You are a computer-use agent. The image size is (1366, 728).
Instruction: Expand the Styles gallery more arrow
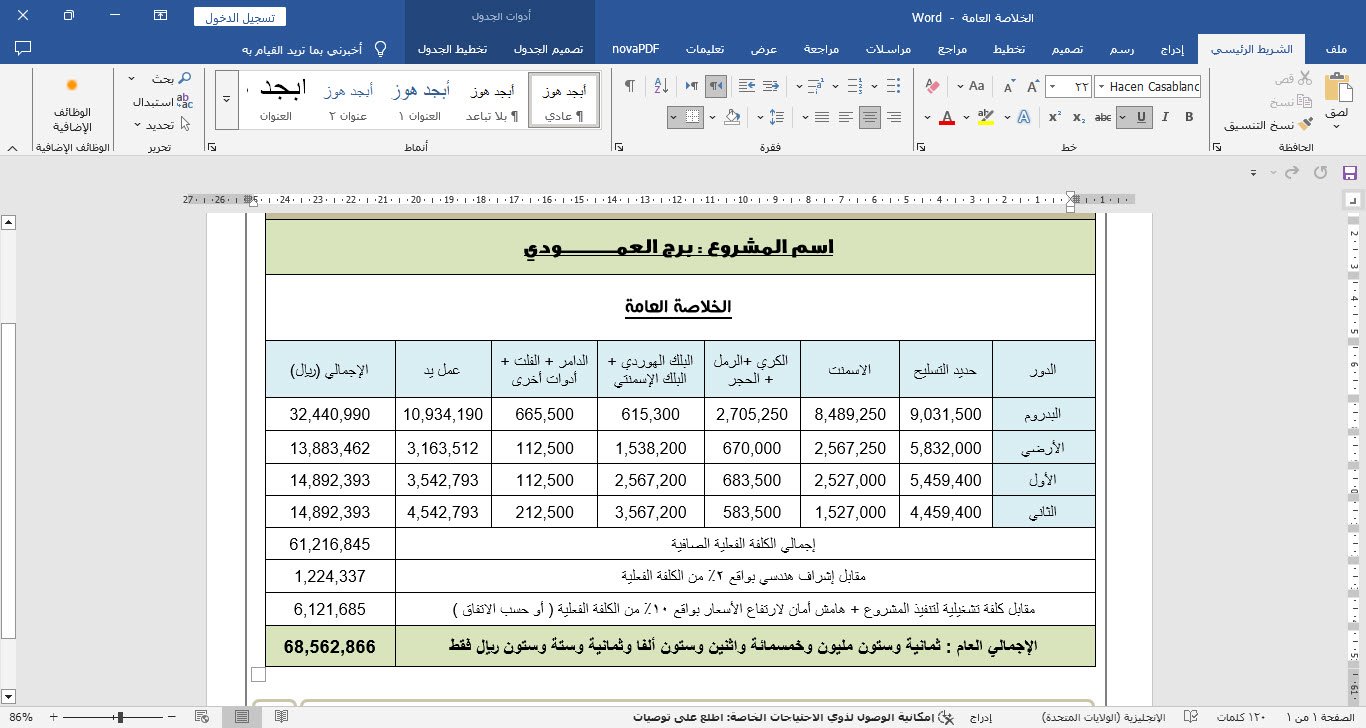(227, 99)
